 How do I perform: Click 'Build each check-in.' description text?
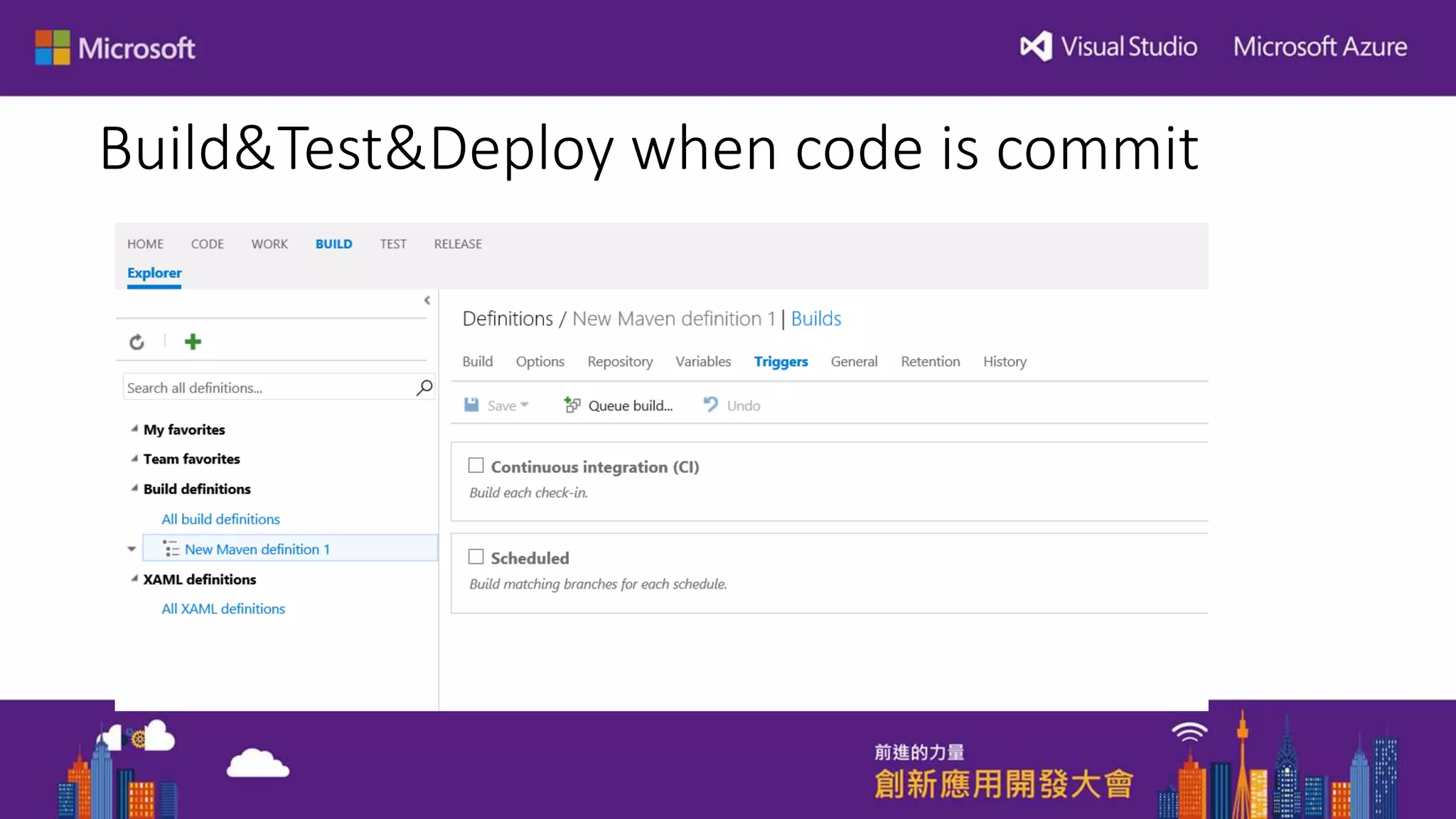coord(528,493)
